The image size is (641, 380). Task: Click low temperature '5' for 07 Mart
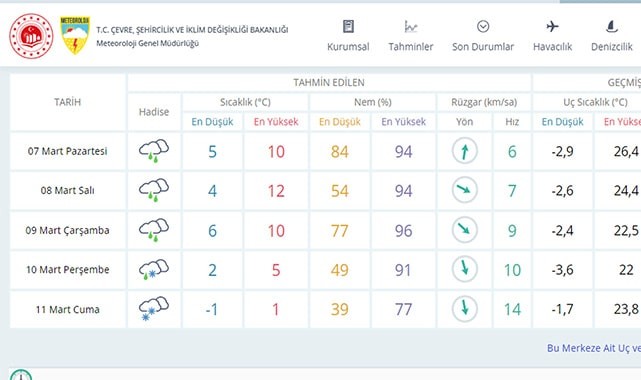(213, 152)
